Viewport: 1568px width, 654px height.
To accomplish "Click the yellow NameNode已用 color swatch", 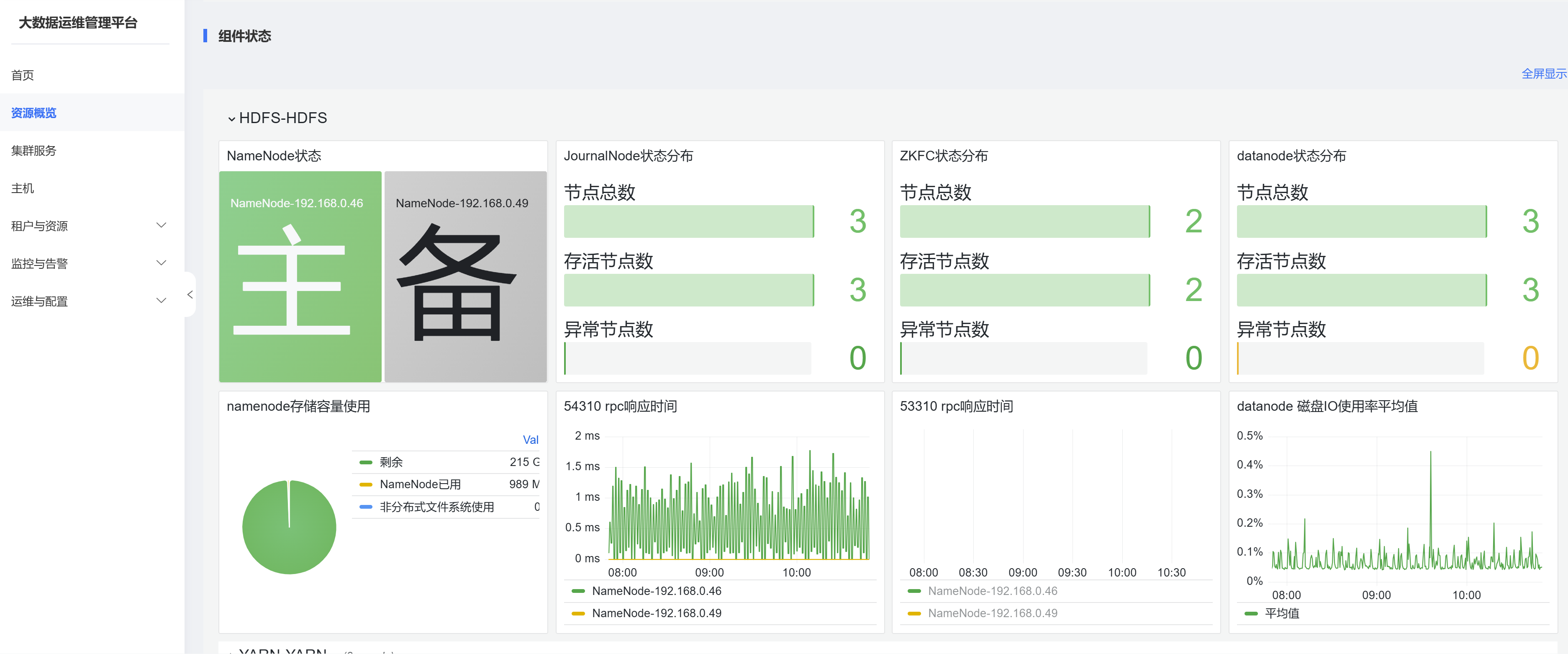I will (x=366, y=485).
